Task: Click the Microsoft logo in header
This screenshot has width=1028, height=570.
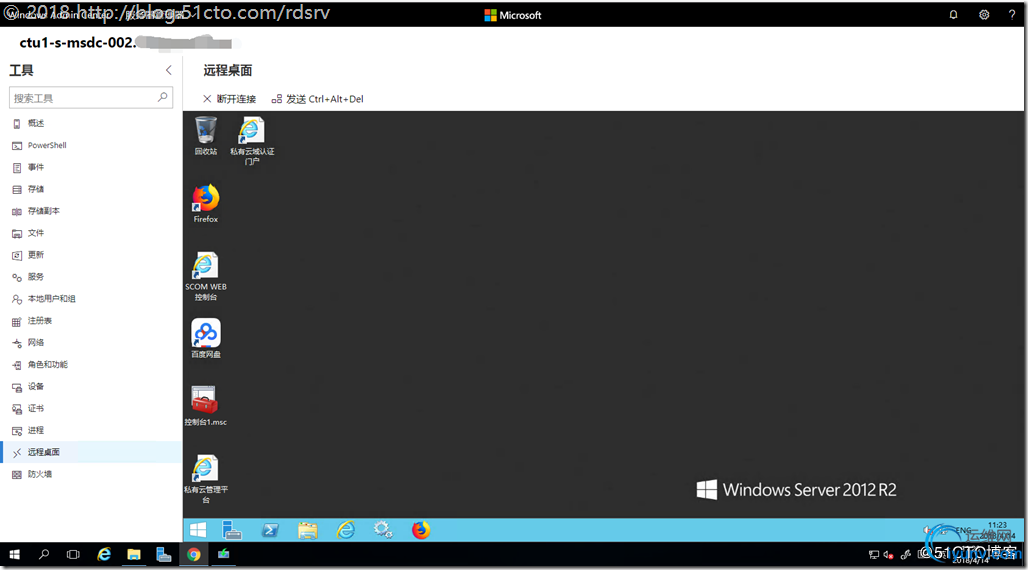Action: coord(513,15)
